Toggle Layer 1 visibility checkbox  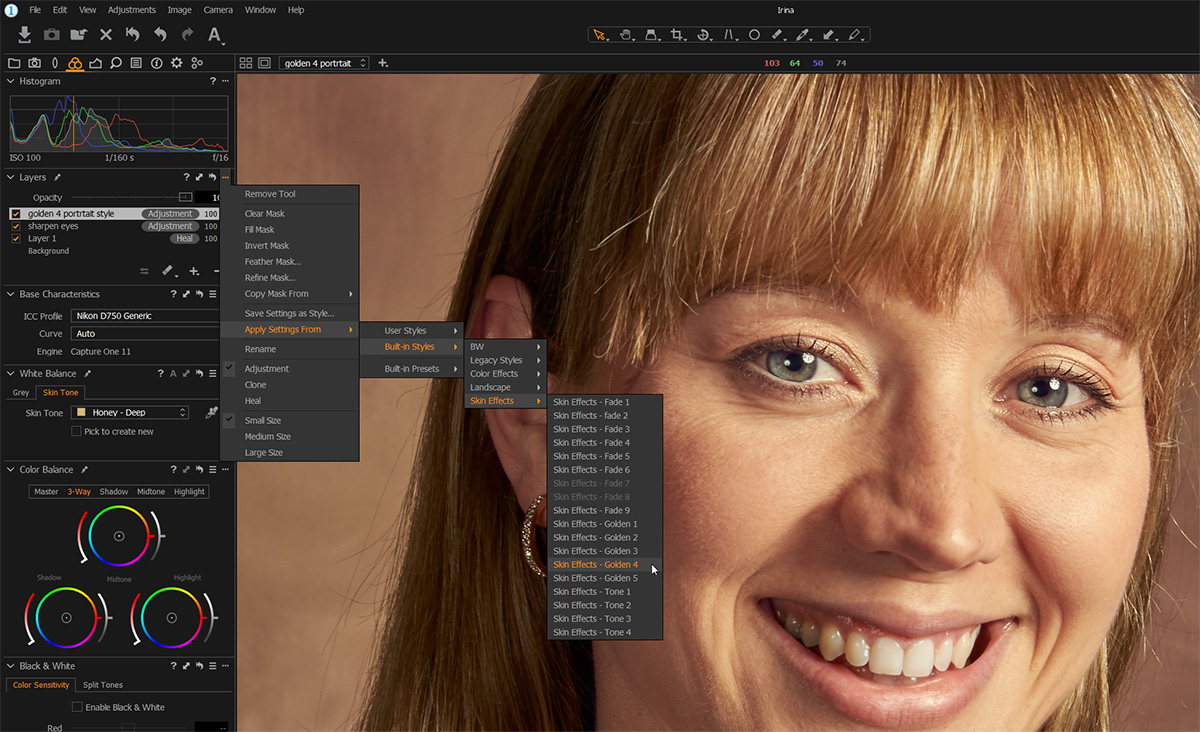click(x=16, y=239)
